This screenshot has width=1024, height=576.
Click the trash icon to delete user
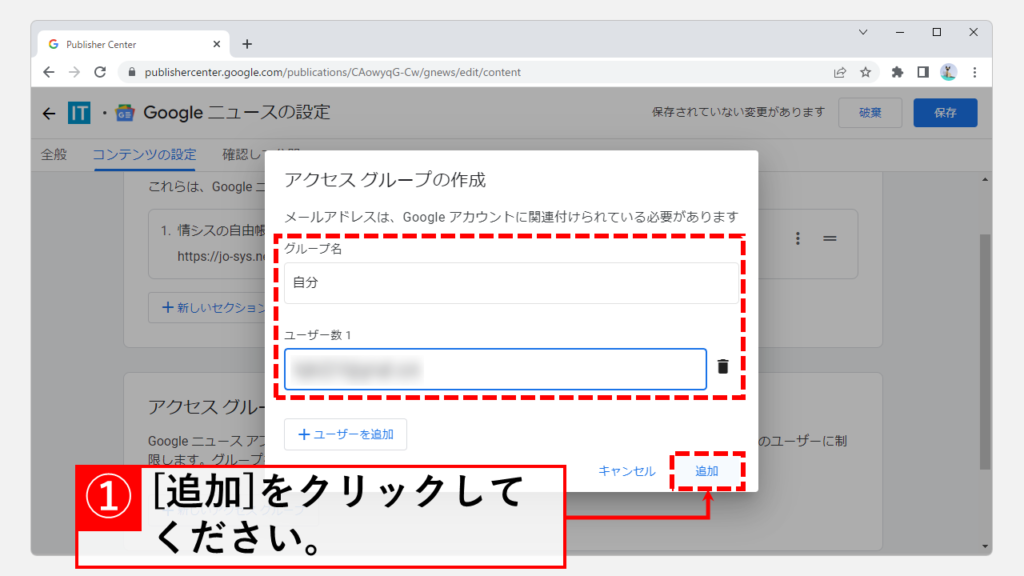coord(723,367)
